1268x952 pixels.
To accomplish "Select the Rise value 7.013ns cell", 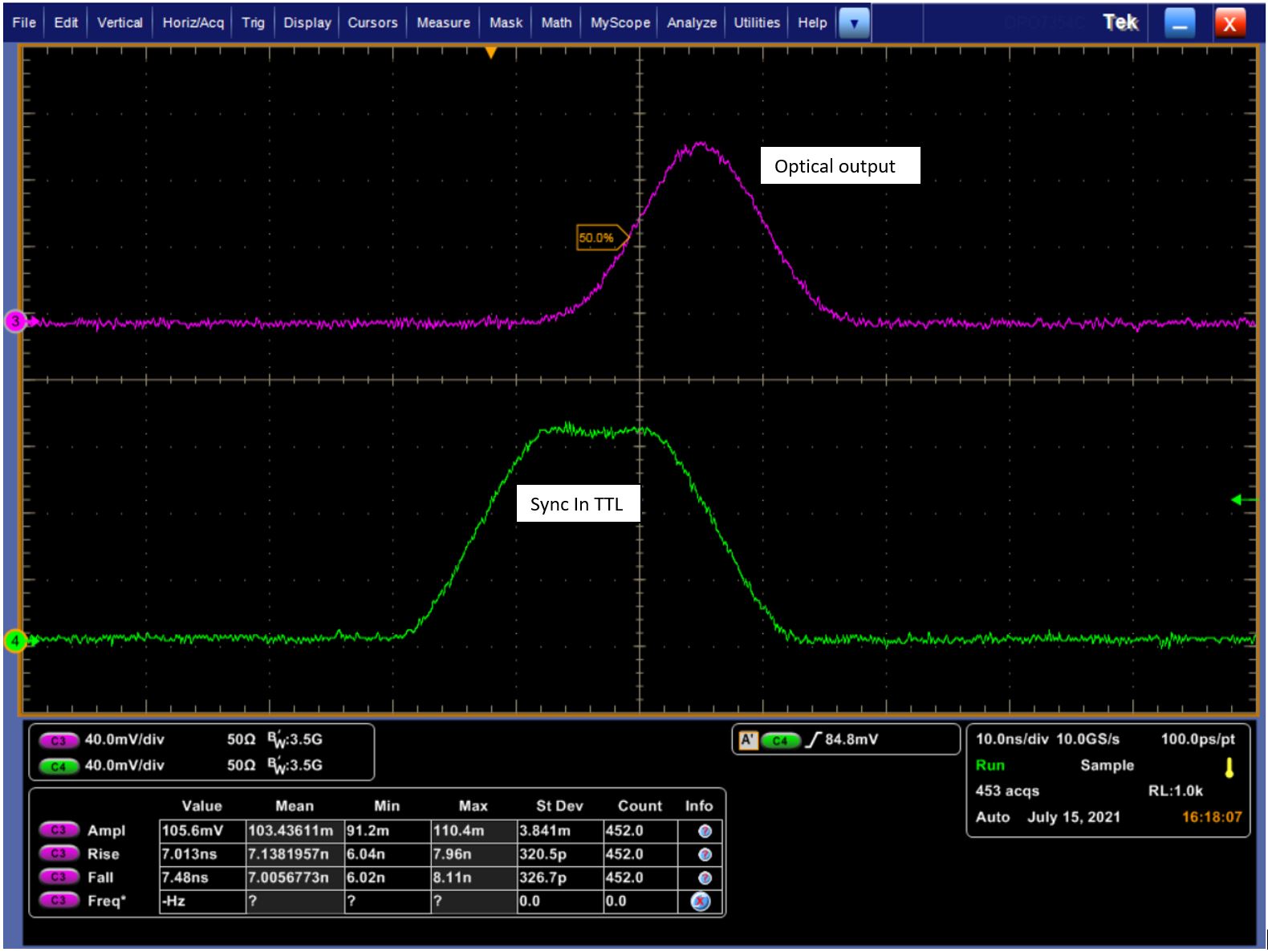I will point(202,854).
